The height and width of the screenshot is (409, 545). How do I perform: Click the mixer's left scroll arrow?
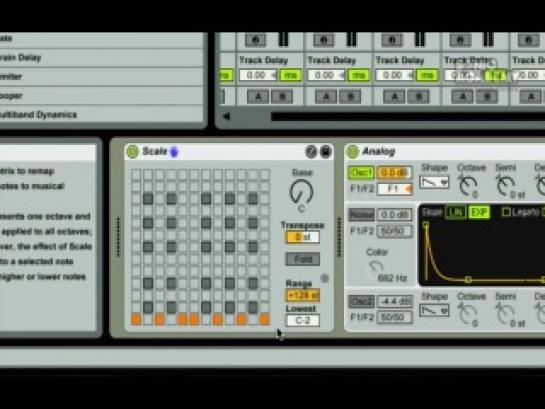pos(226,116)
